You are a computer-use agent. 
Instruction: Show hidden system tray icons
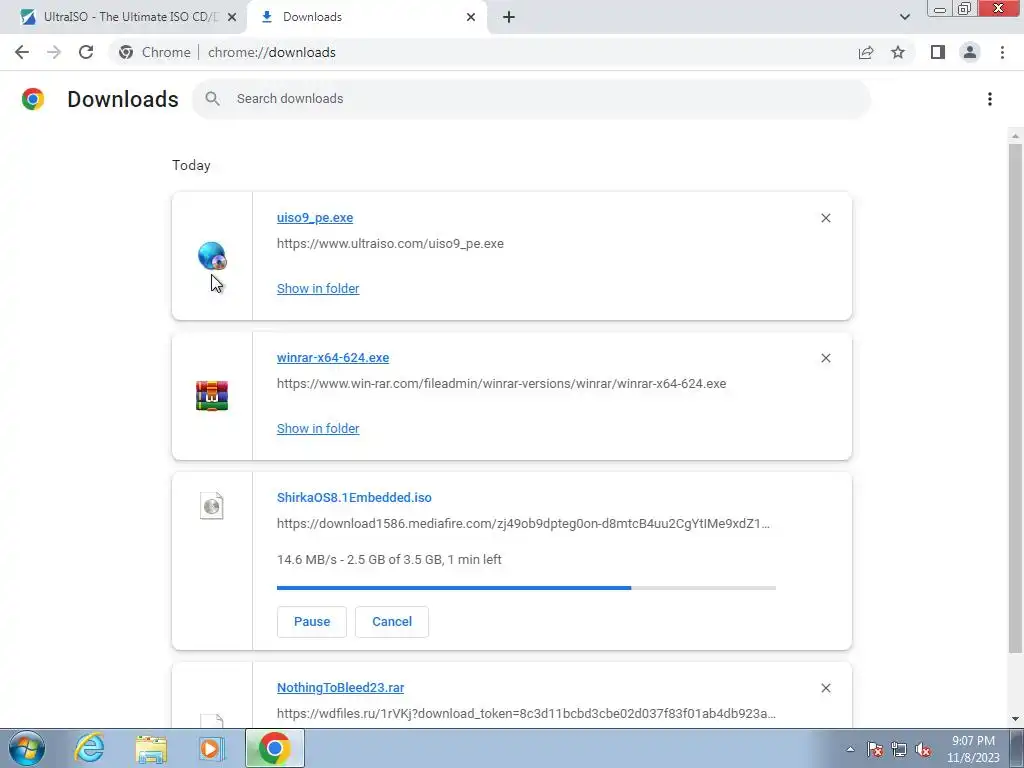point(850,749)
